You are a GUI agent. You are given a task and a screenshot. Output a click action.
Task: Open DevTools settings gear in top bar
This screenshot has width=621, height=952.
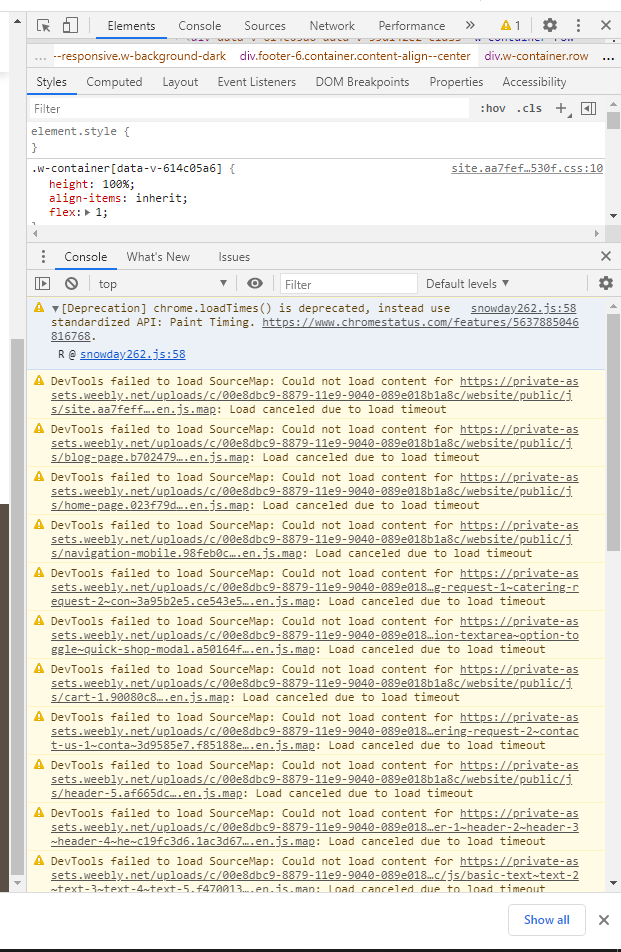pyautogui.click(x=550, y=25)
